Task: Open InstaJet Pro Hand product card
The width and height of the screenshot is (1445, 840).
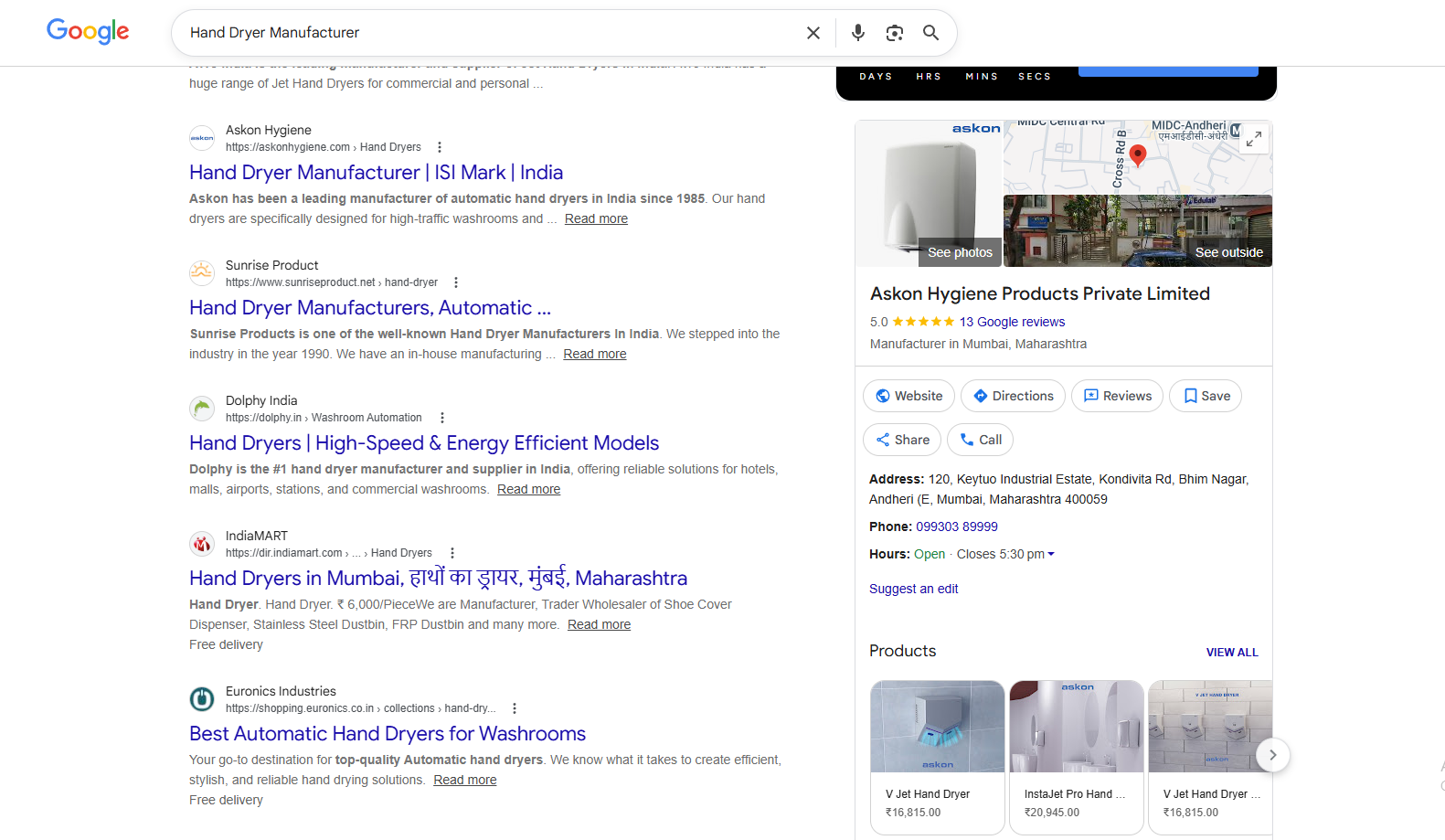Action: [1077, 758]
